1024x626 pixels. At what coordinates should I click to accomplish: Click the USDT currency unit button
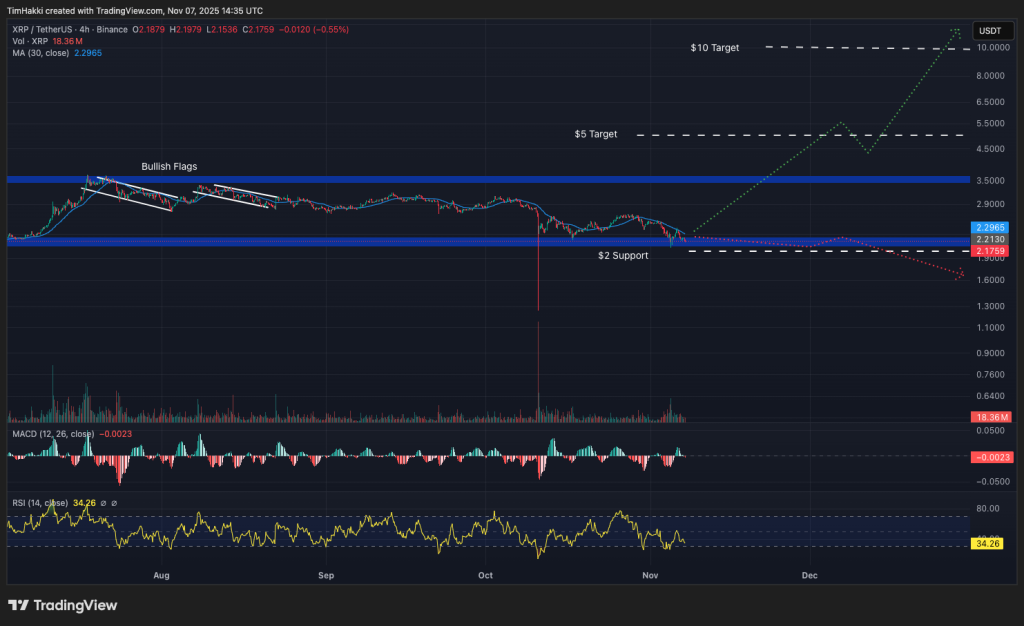tap(992, 31)
